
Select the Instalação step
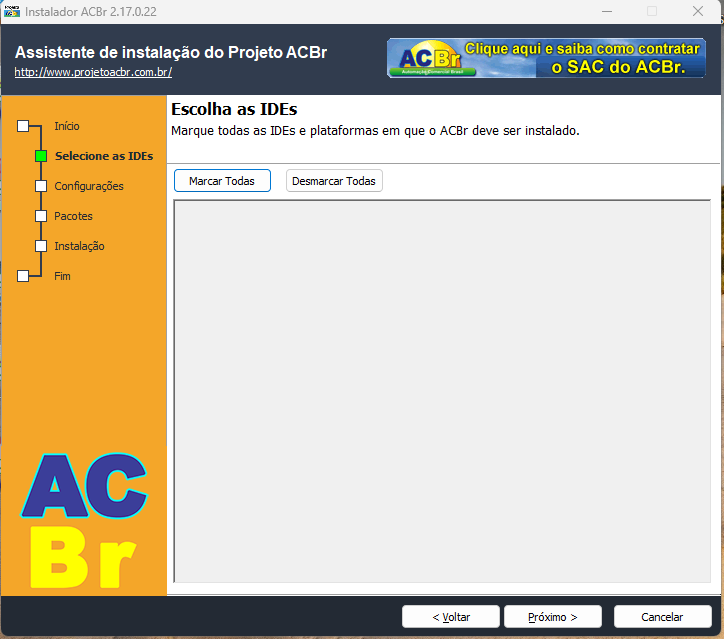pyautogui.click(x=79, y=246)
